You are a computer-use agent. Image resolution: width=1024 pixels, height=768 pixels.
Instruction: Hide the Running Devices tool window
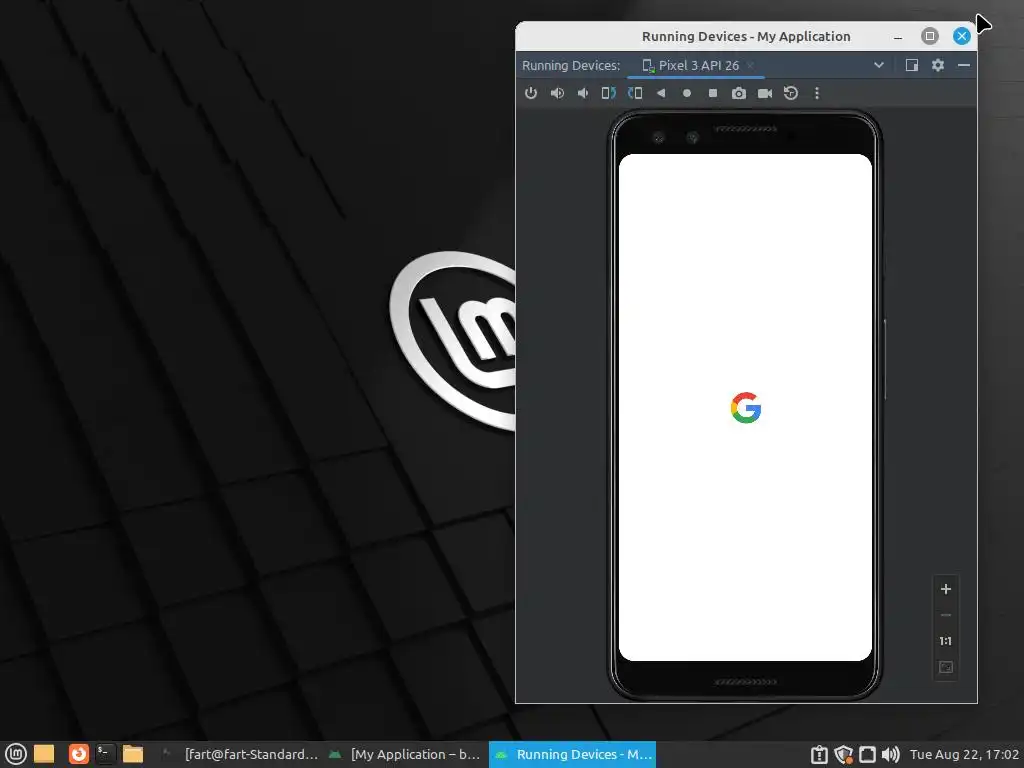tap(963, 65)
